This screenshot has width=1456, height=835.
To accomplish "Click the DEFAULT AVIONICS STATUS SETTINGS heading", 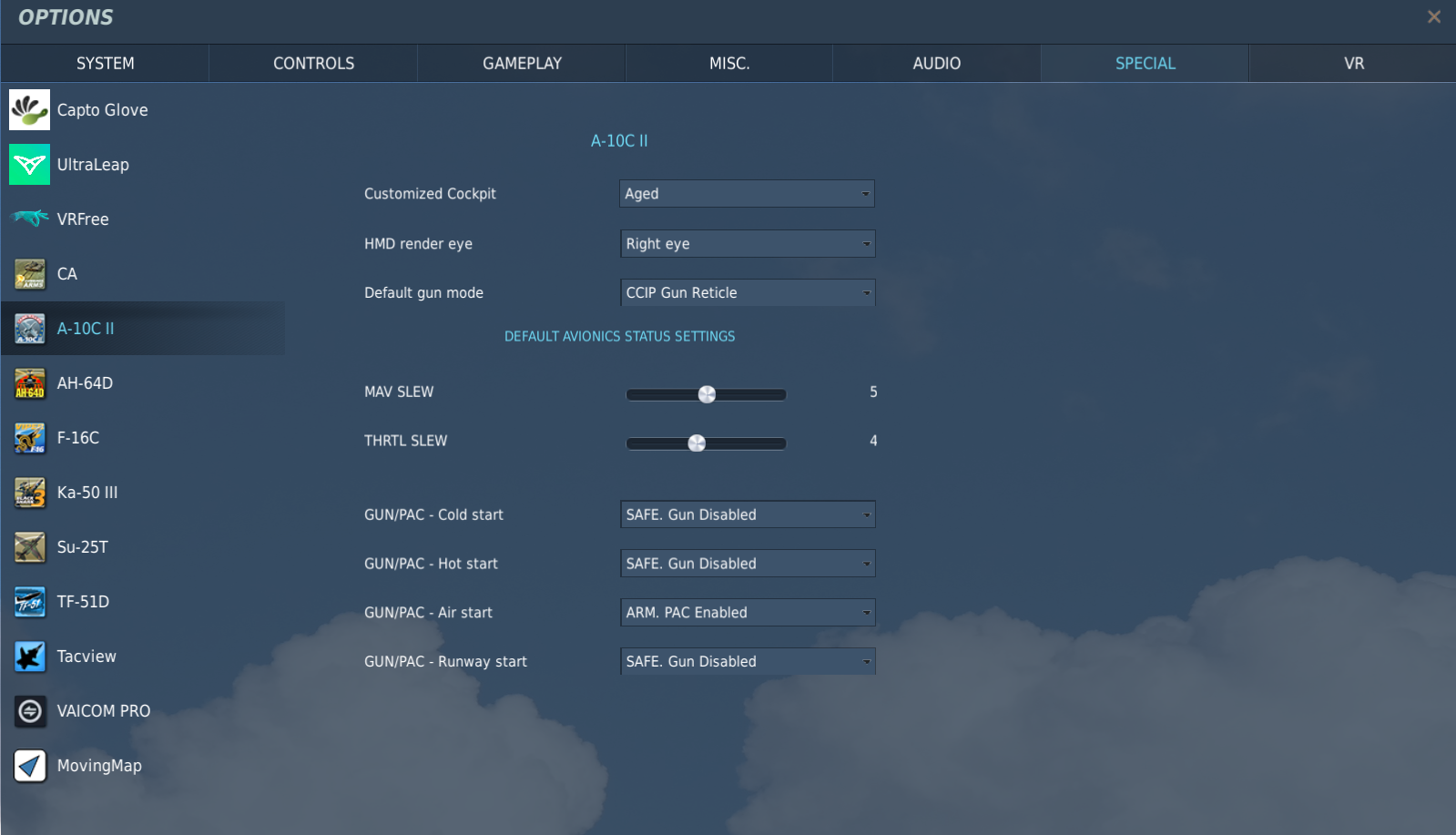I will pyautogui.click(x=620, y=337).
